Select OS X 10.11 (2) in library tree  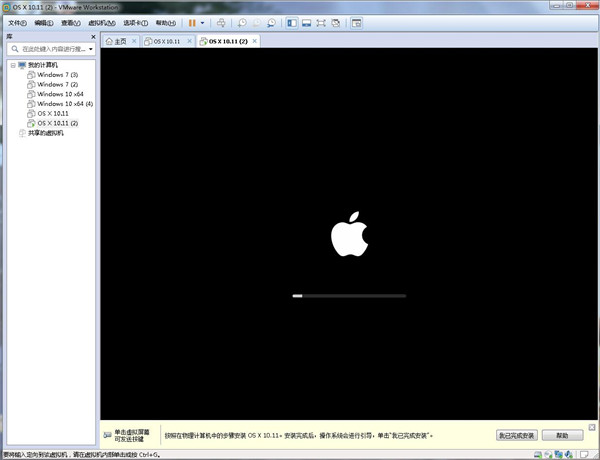[57, 123]
